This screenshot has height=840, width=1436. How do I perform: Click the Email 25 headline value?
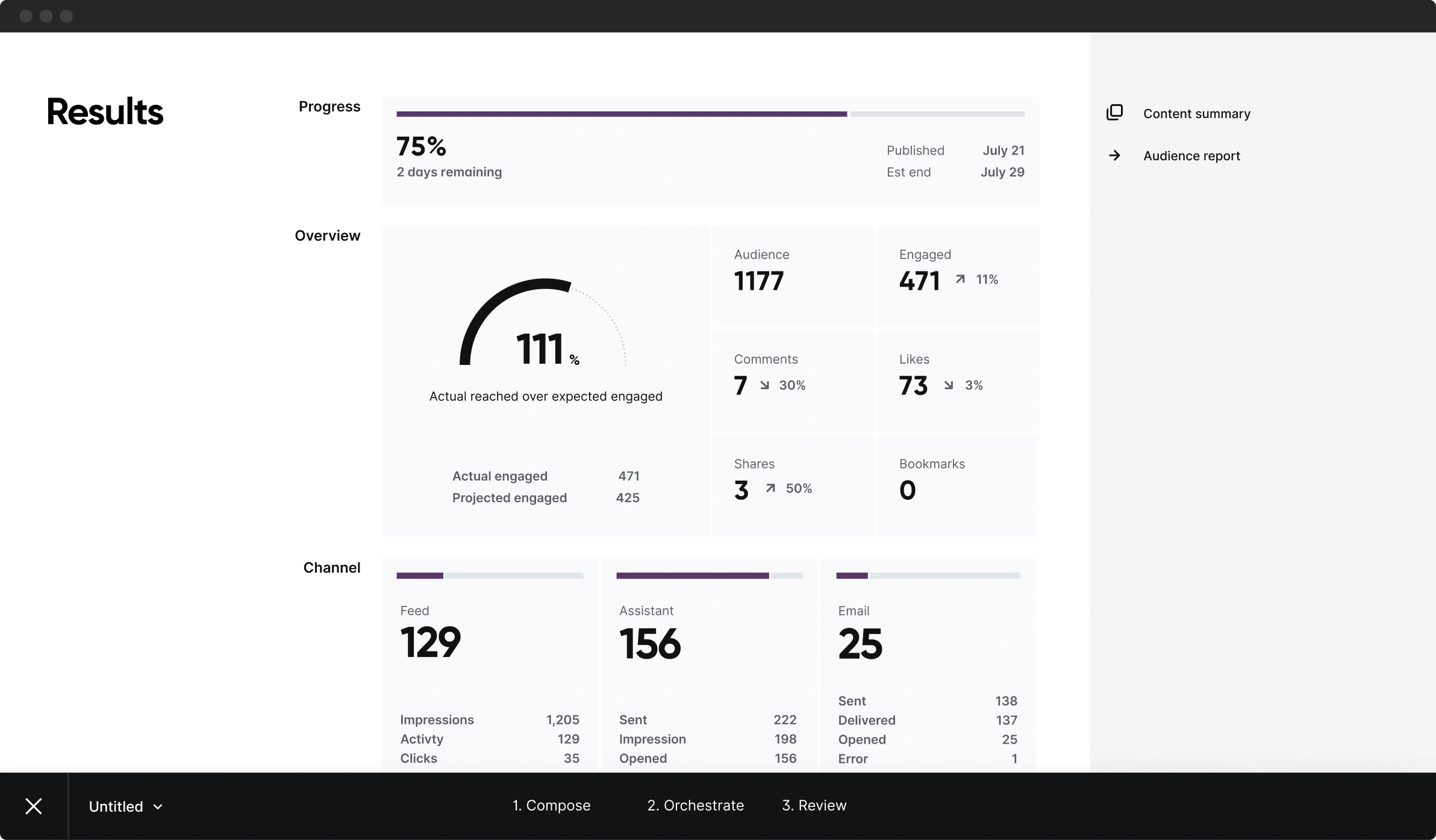pos(860,644)
